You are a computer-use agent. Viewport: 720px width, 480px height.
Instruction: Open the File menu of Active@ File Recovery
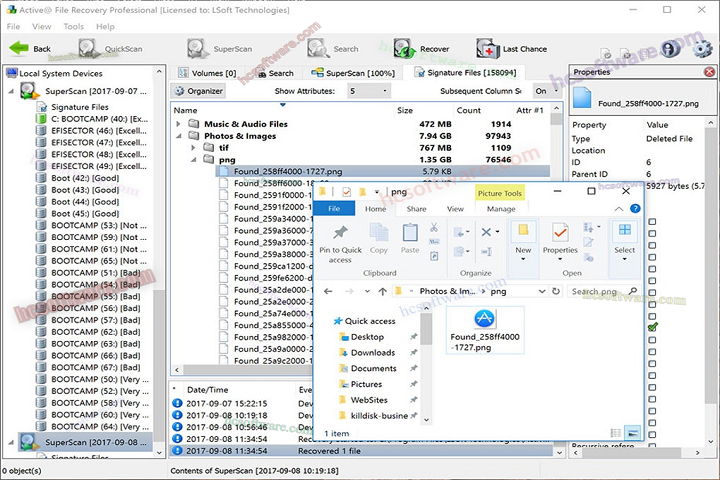[x=13, y=26]
